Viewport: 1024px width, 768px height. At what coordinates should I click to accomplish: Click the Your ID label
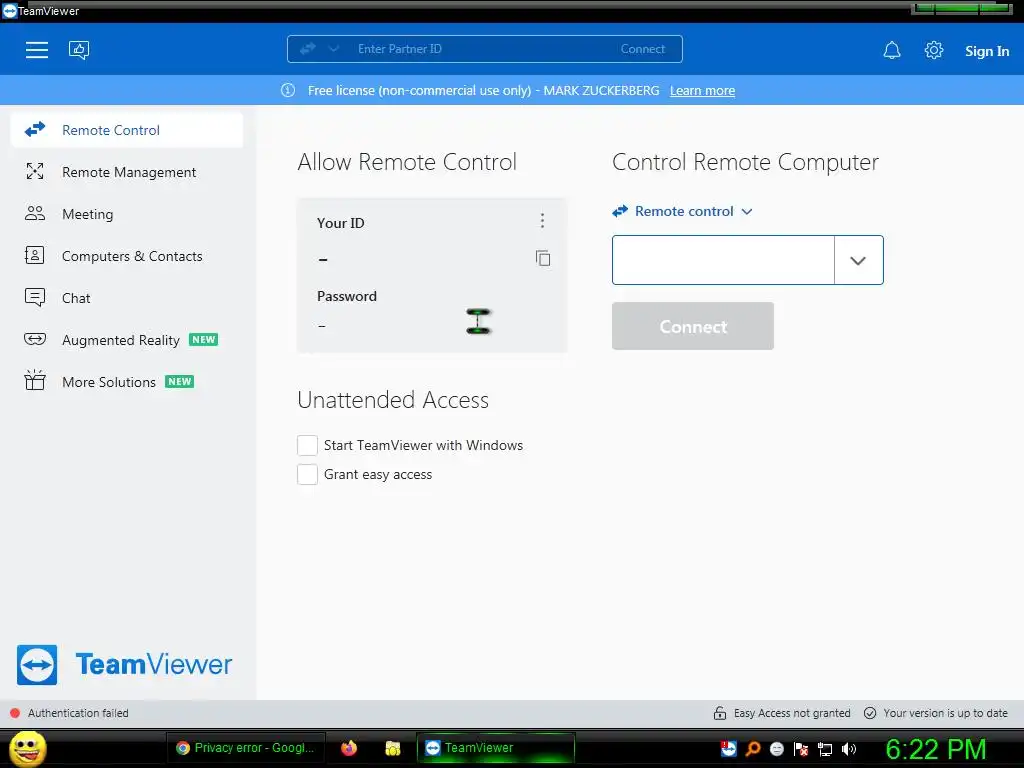tap(340, 223)
